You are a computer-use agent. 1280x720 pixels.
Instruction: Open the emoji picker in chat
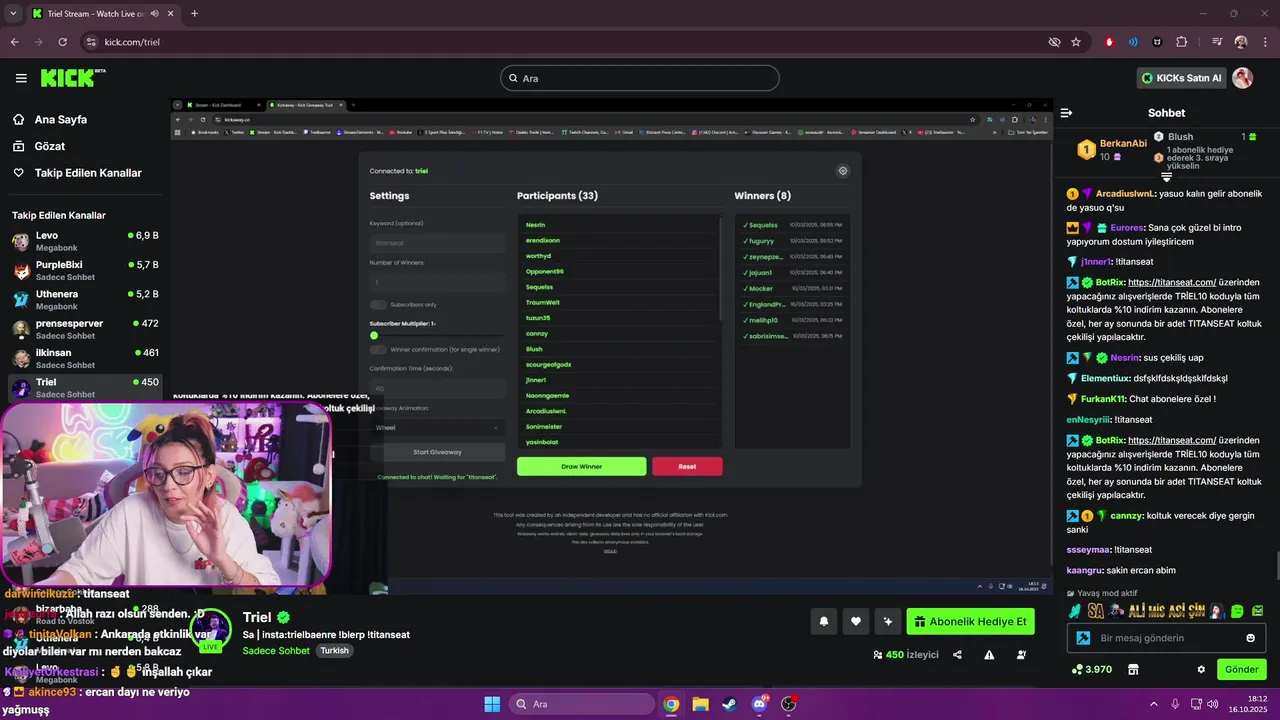tap(1250, 638)
